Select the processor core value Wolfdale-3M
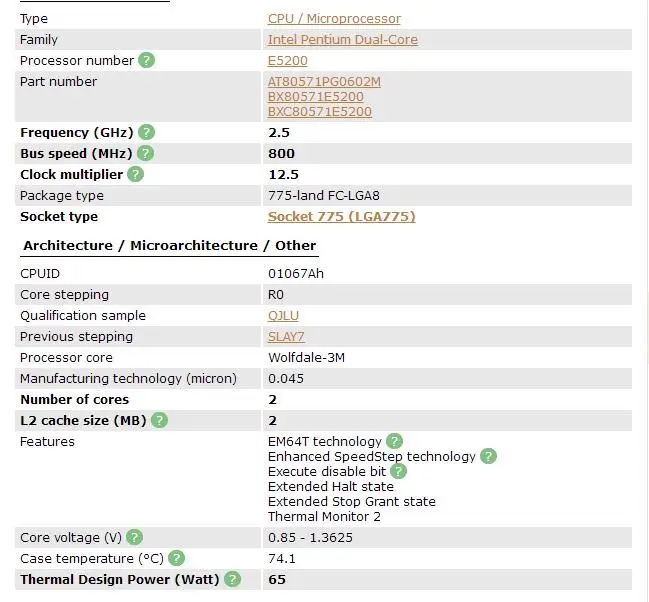The width and height of the screenshot is (649, 602). pos(306,357)
